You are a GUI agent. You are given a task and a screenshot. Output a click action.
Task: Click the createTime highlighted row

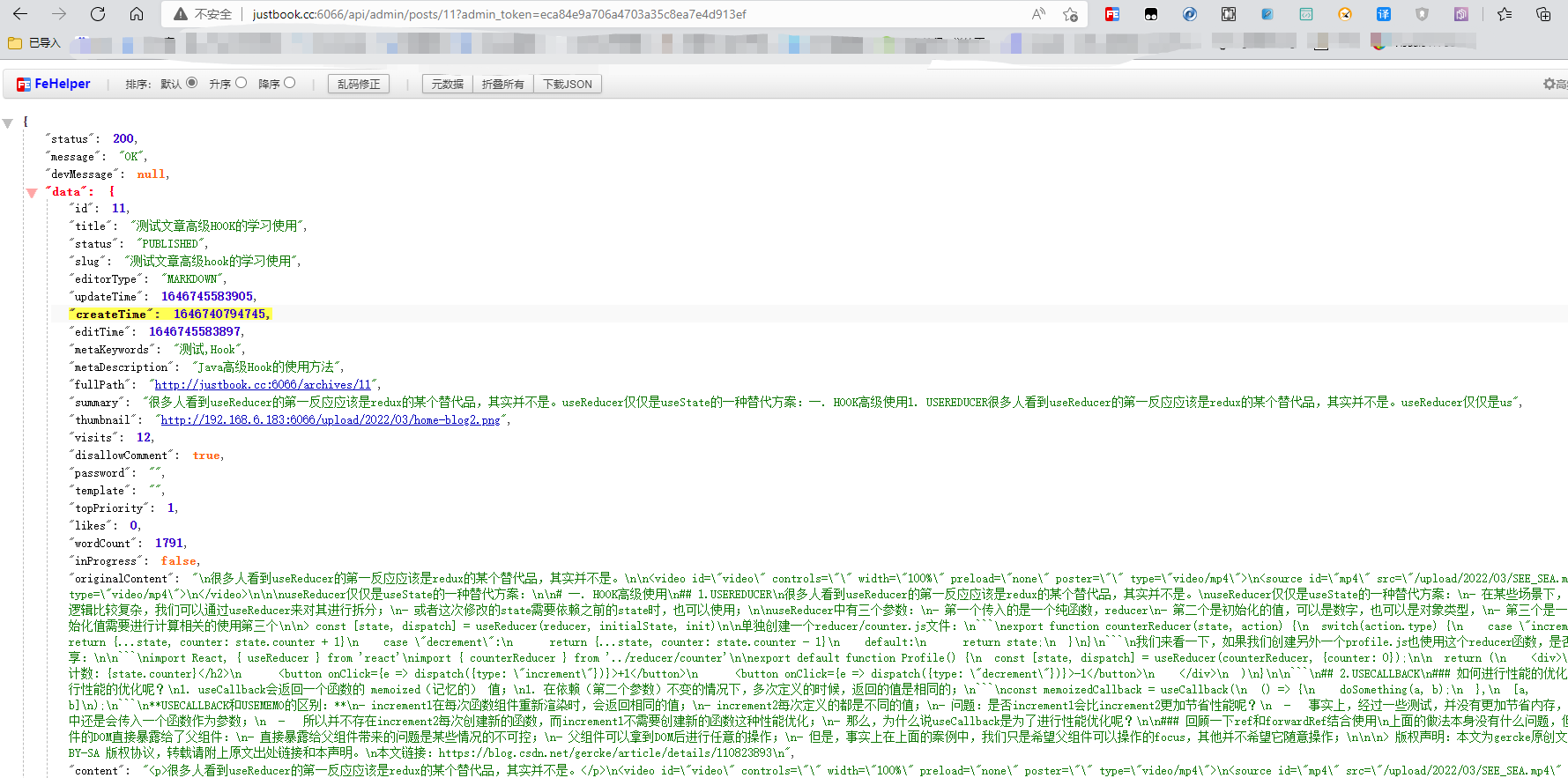[x=170, y=315]
